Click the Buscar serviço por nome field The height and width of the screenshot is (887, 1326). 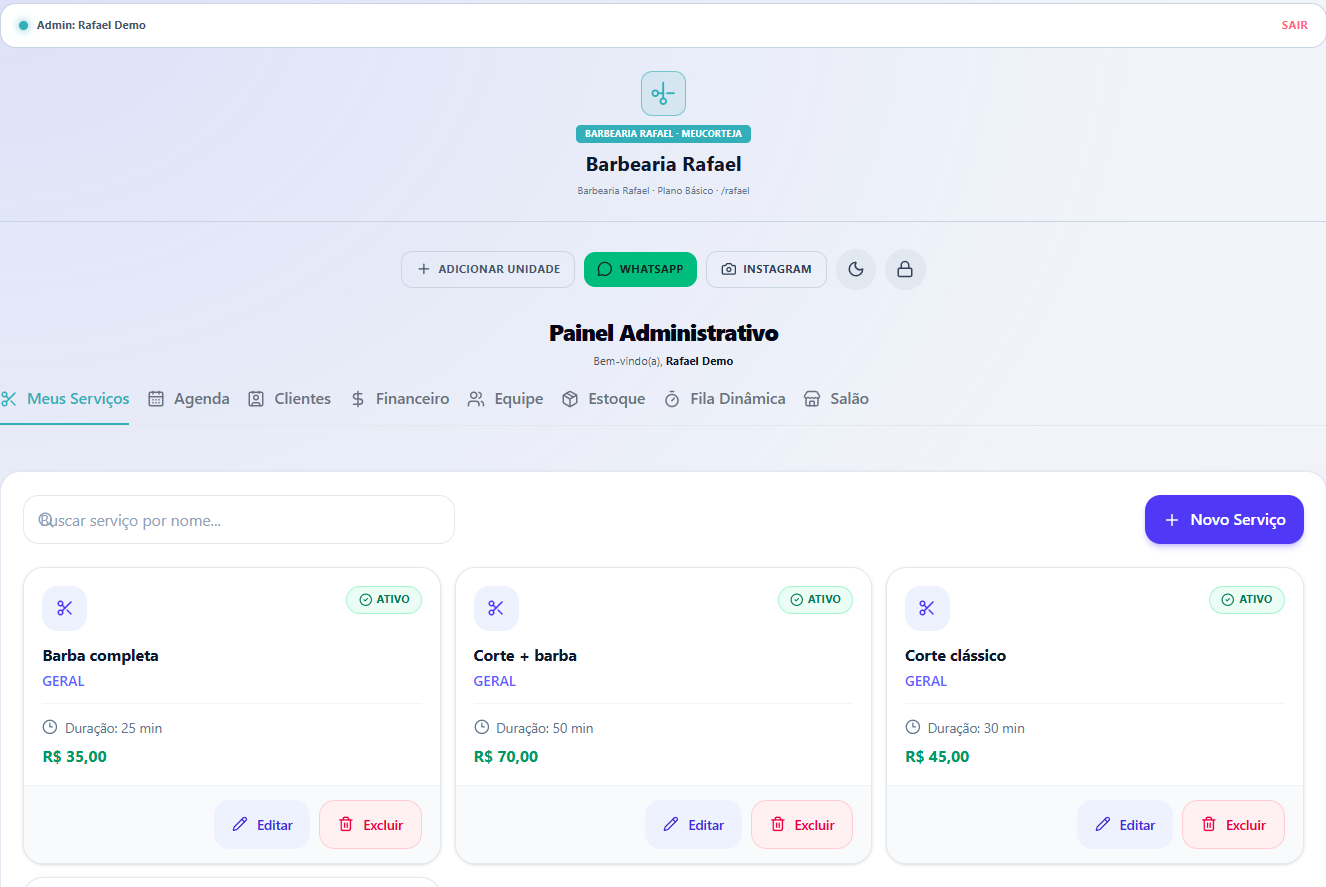[x=239, y=520]
